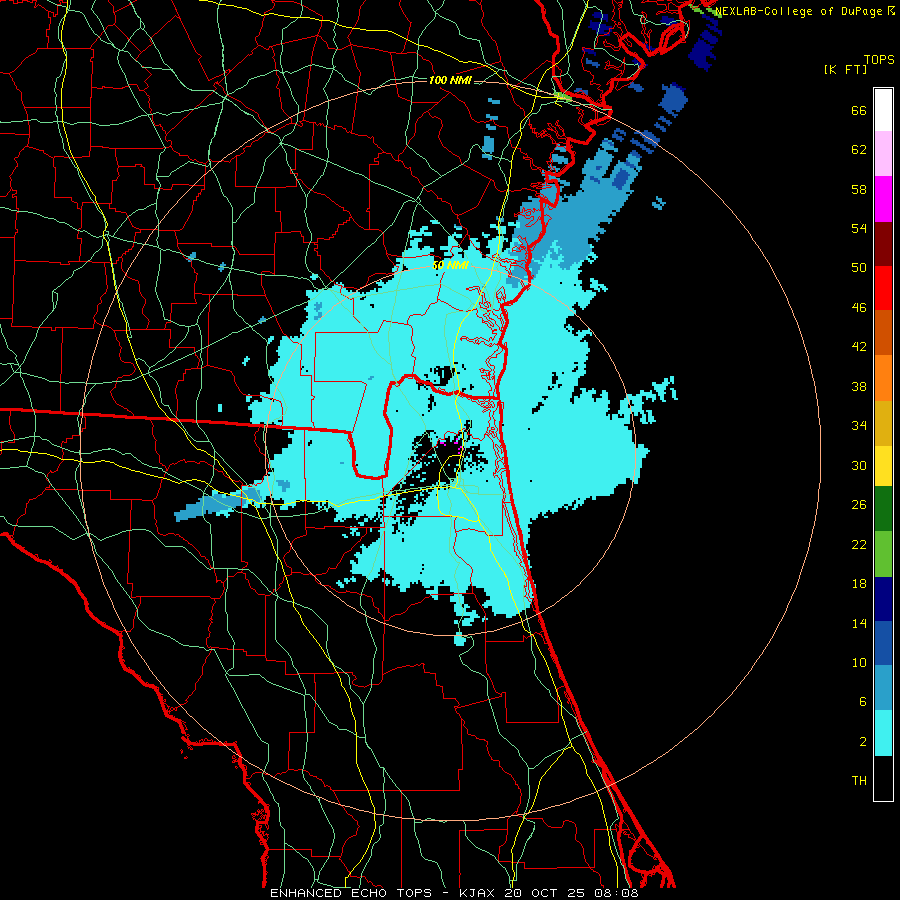The height and width of the screenshot is (900, 900).
Task: Click the light green 26 kft legend swatch
Action: (883, 554)
